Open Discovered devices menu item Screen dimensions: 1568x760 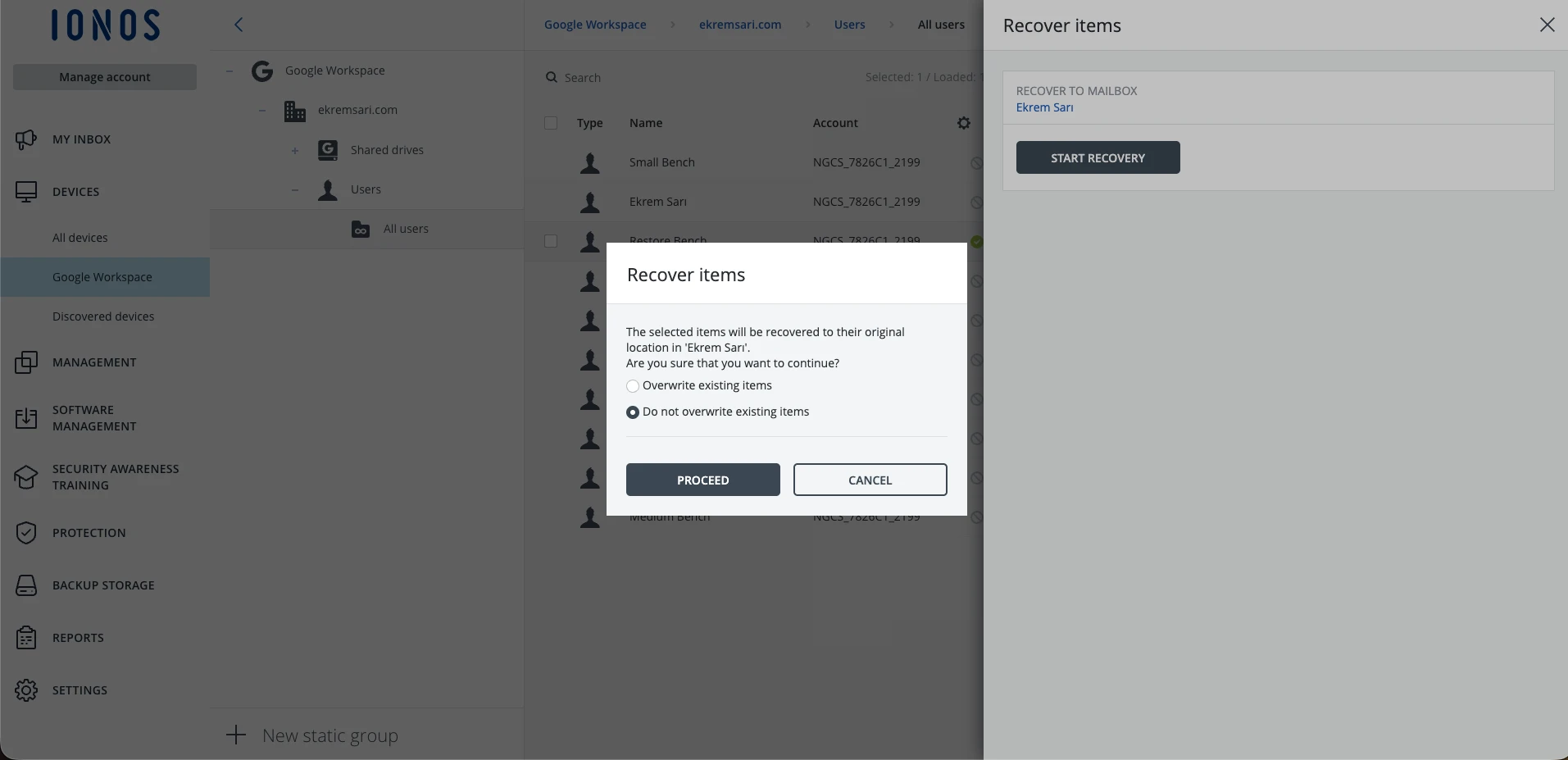pyautogui.click(x=103, y=316)
